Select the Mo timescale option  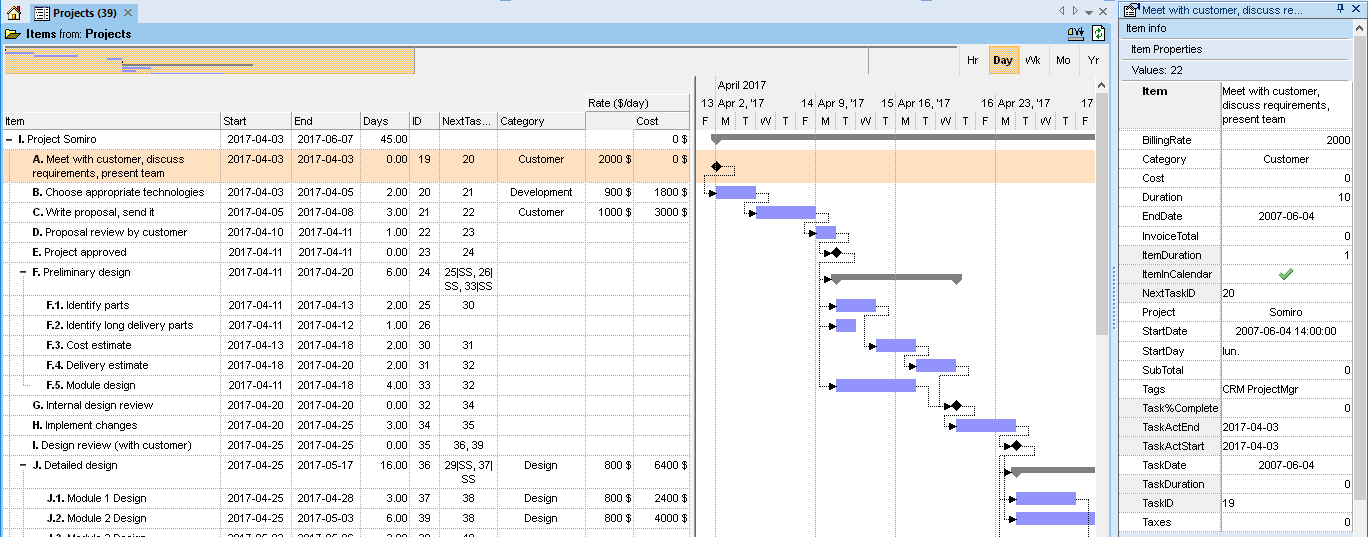pyautogui.click(x=1063, y=60)
